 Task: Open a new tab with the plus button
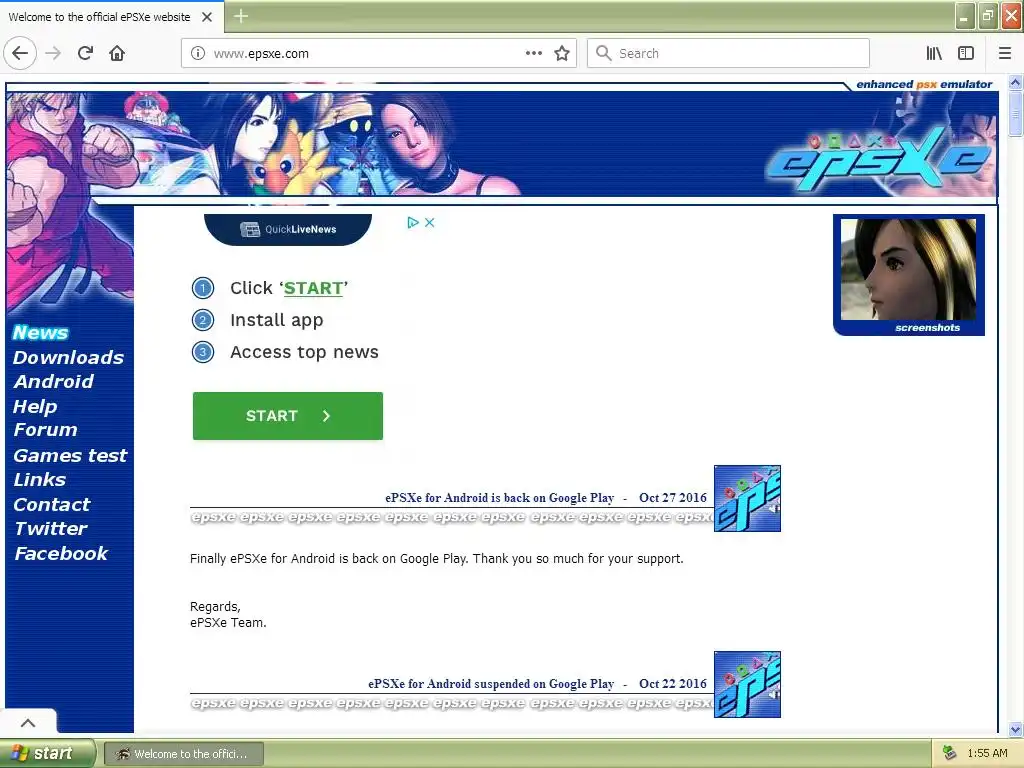[240, 16]
